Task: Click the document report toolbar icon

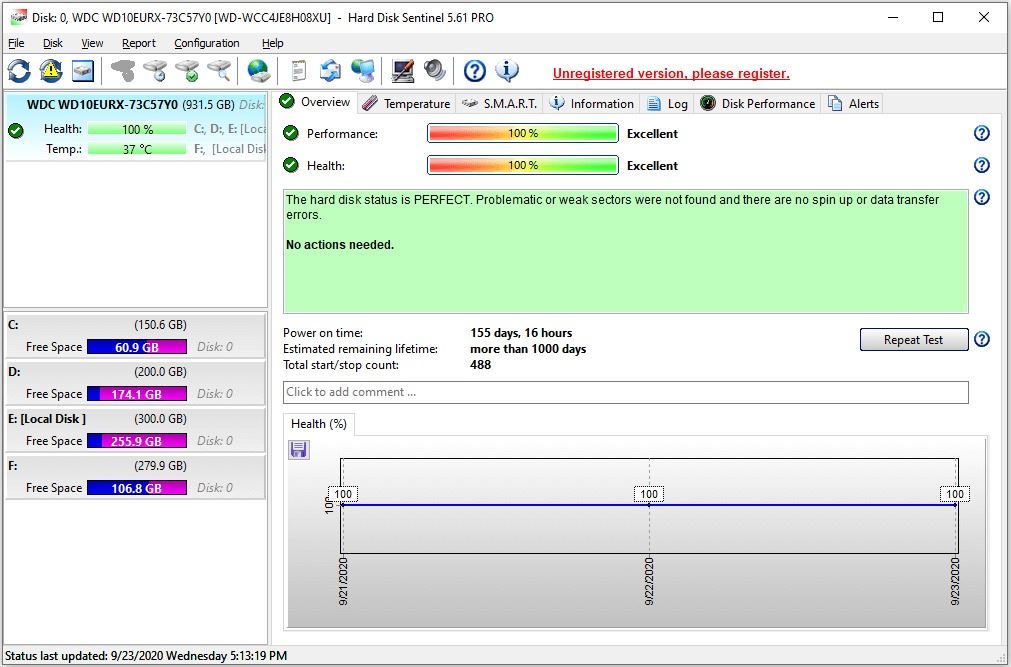Action: click(297, 71)
